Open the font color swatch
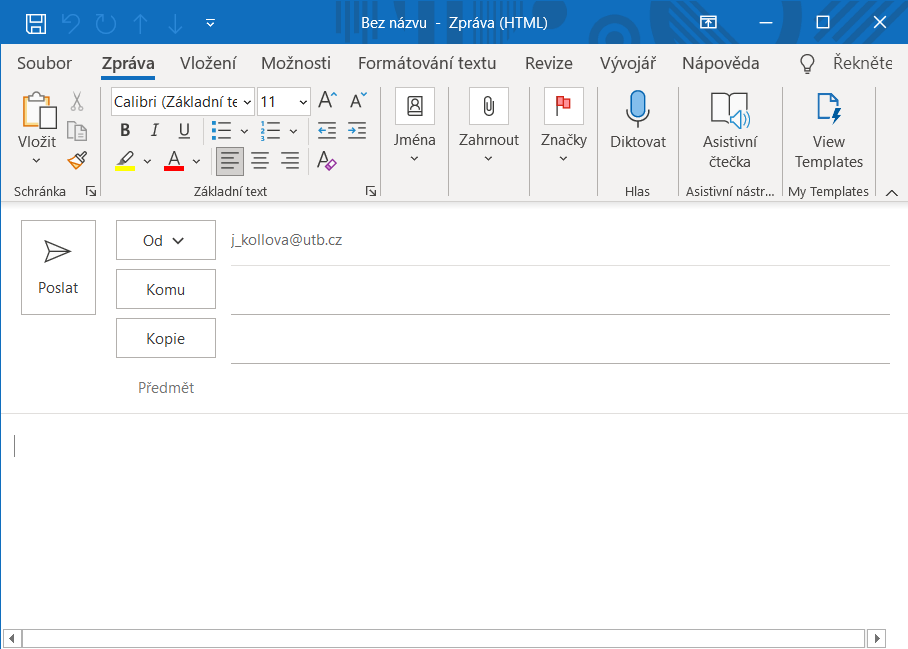 pyautogui.click(x=172, y=160)
